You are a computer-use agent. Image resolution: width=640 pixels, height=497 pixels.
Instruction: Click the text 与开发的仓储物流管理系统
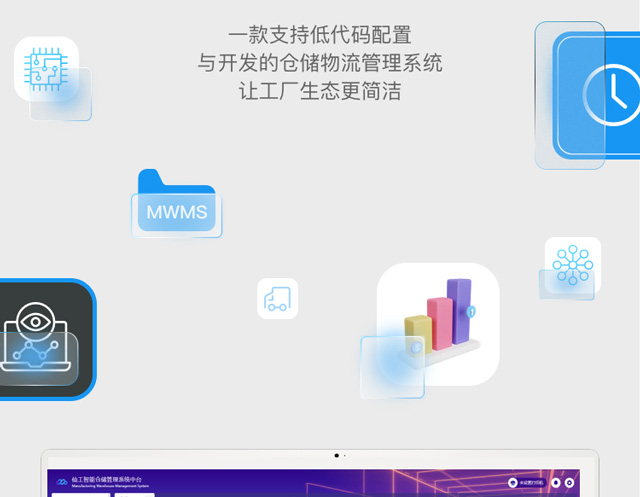pyautogui.click(x=320, y=63)
